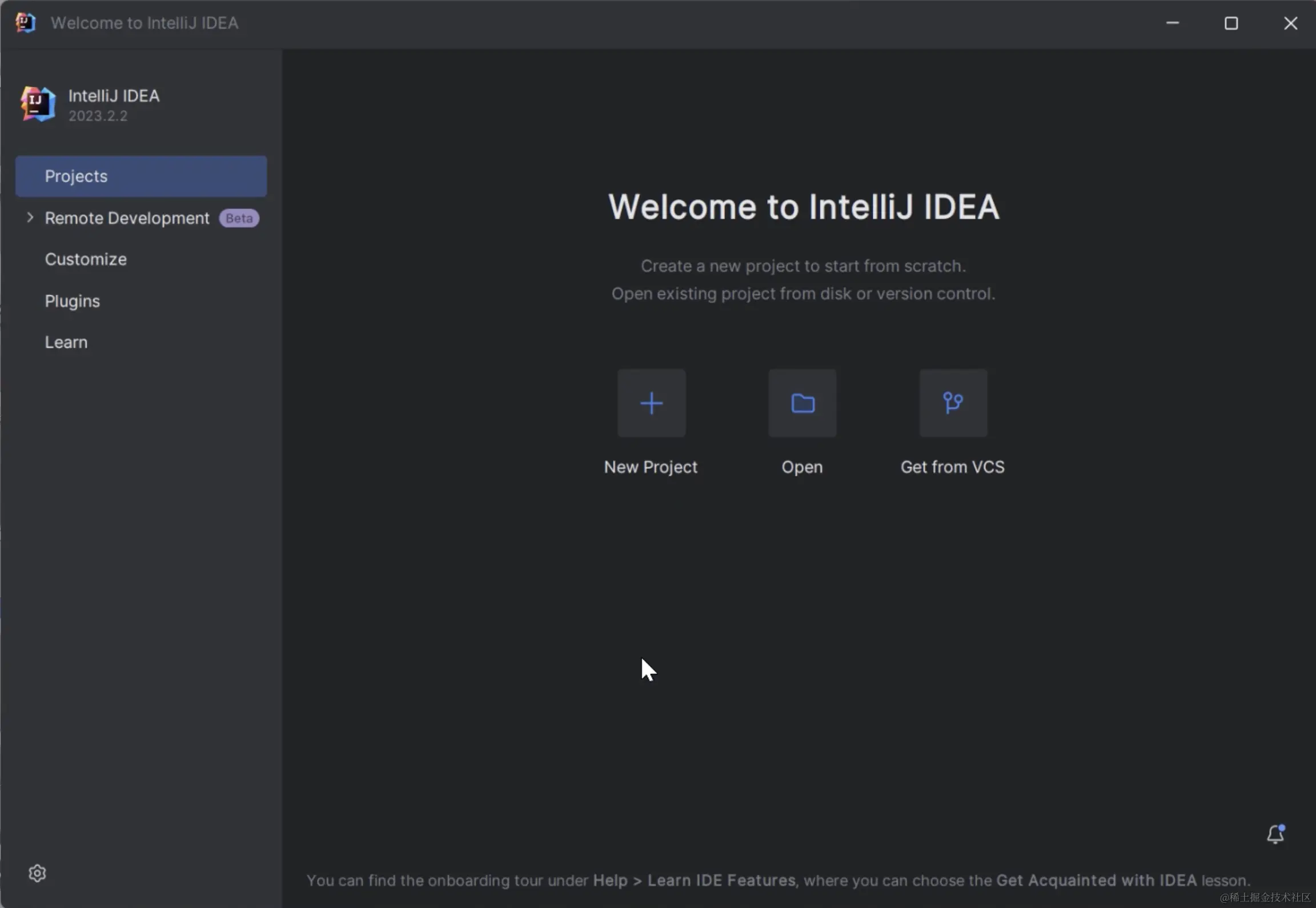The height and width of the screenshot is (908, 1316).
Task: Open the settings gear at bottom left
Action: click(37, 873)
